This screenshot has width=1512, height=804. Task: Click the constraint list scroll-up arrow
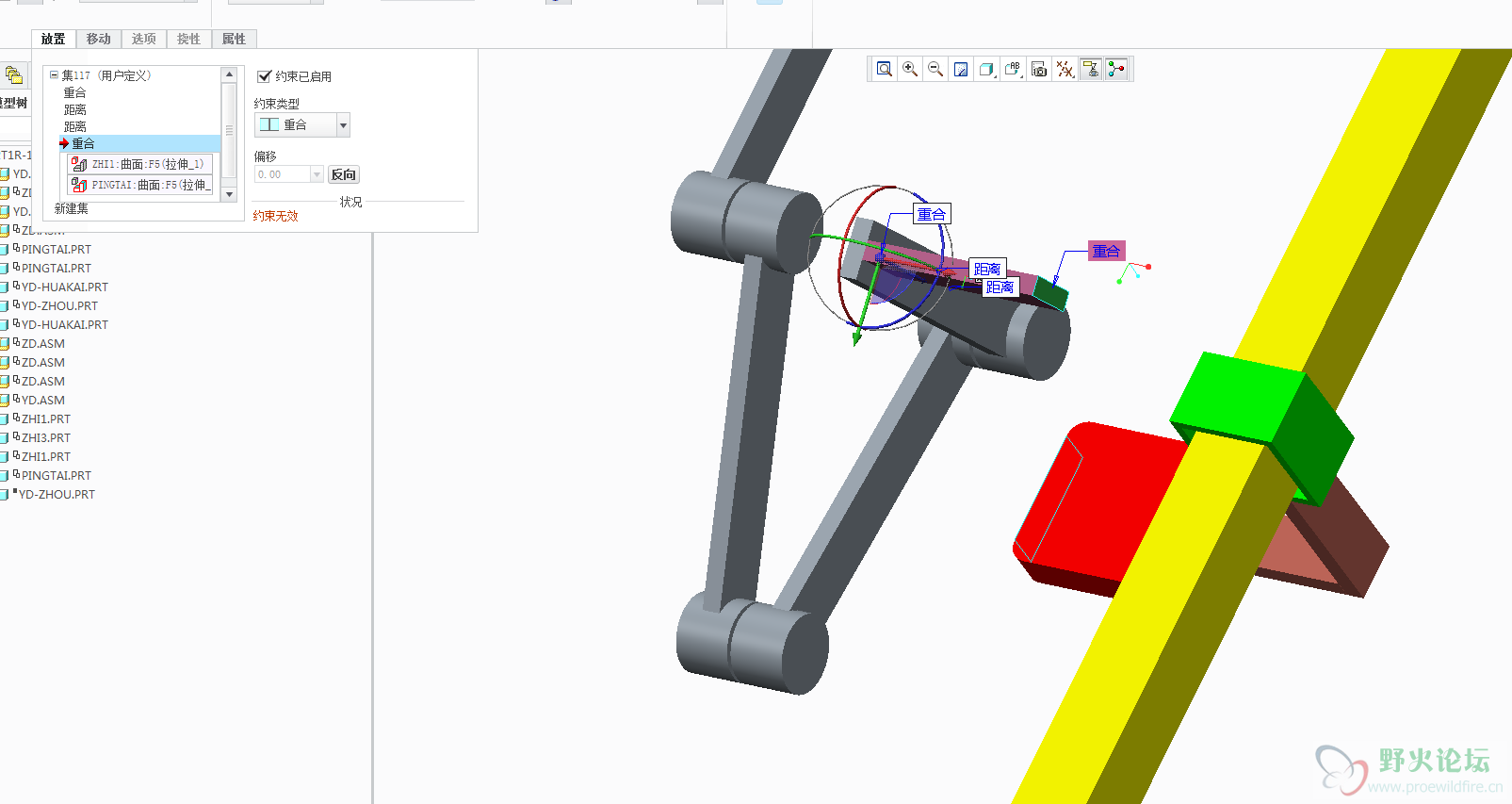(x=229, y=74)
